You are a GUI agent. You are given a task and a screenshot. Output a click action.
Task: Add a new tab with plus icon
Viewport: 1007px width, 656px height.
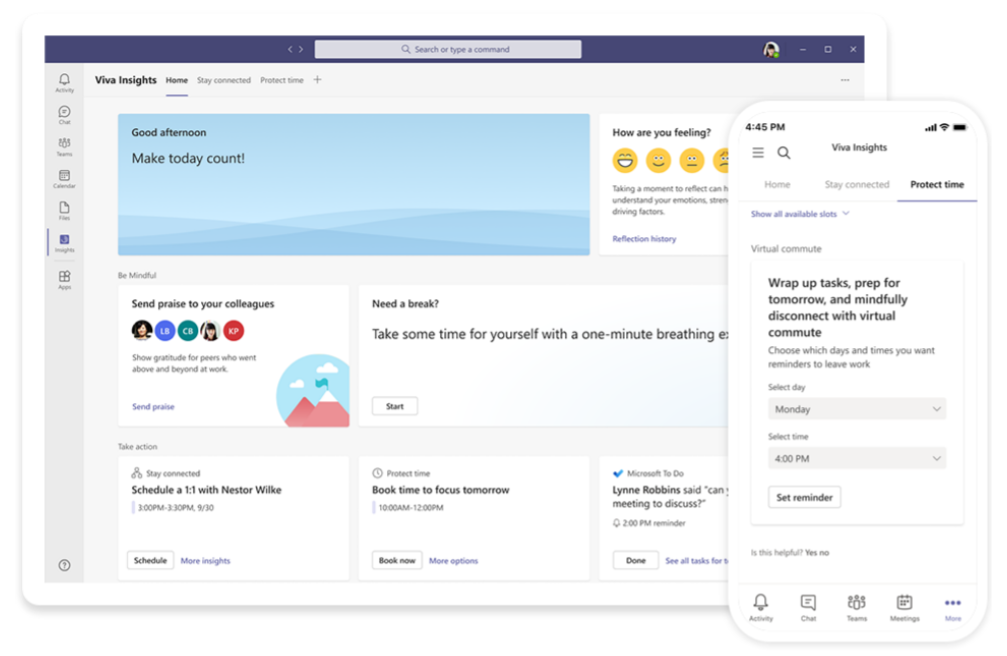[317, 80]
